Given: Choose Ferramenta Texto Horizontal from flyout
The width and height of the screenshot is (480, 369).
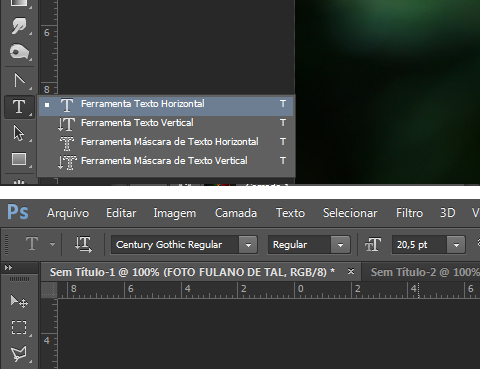Looking at the screenshot, I should (166, 105).
